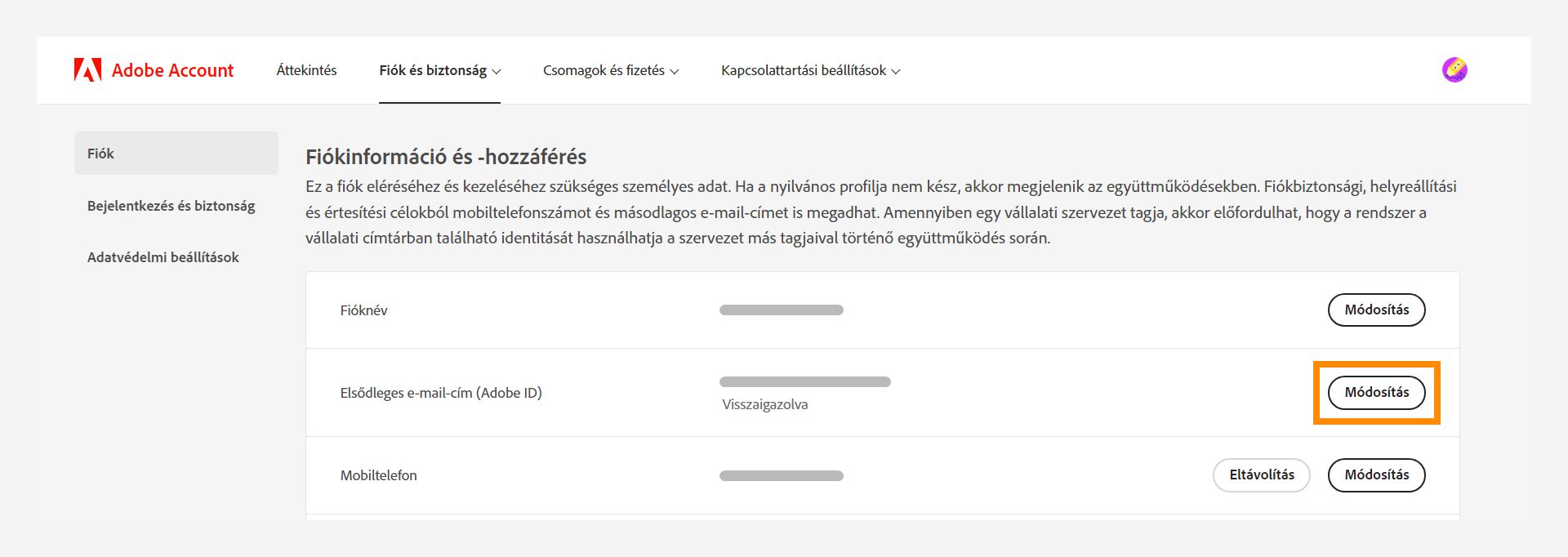Click the highlighted Módosítás for Elsődleges e-mail-cím

pos(1377,392)
